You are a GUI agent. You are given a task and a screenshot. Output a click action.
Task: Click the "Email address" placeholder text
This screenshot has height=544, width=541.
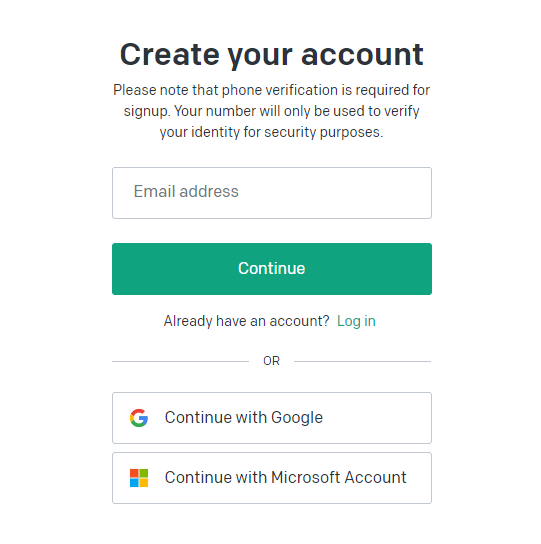pos(186,192)
